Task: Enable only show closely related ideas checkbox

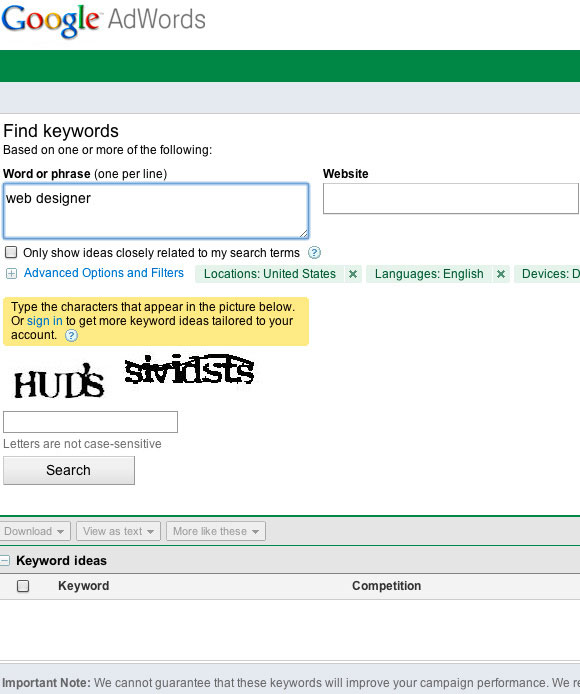Action: coord(11,252)
